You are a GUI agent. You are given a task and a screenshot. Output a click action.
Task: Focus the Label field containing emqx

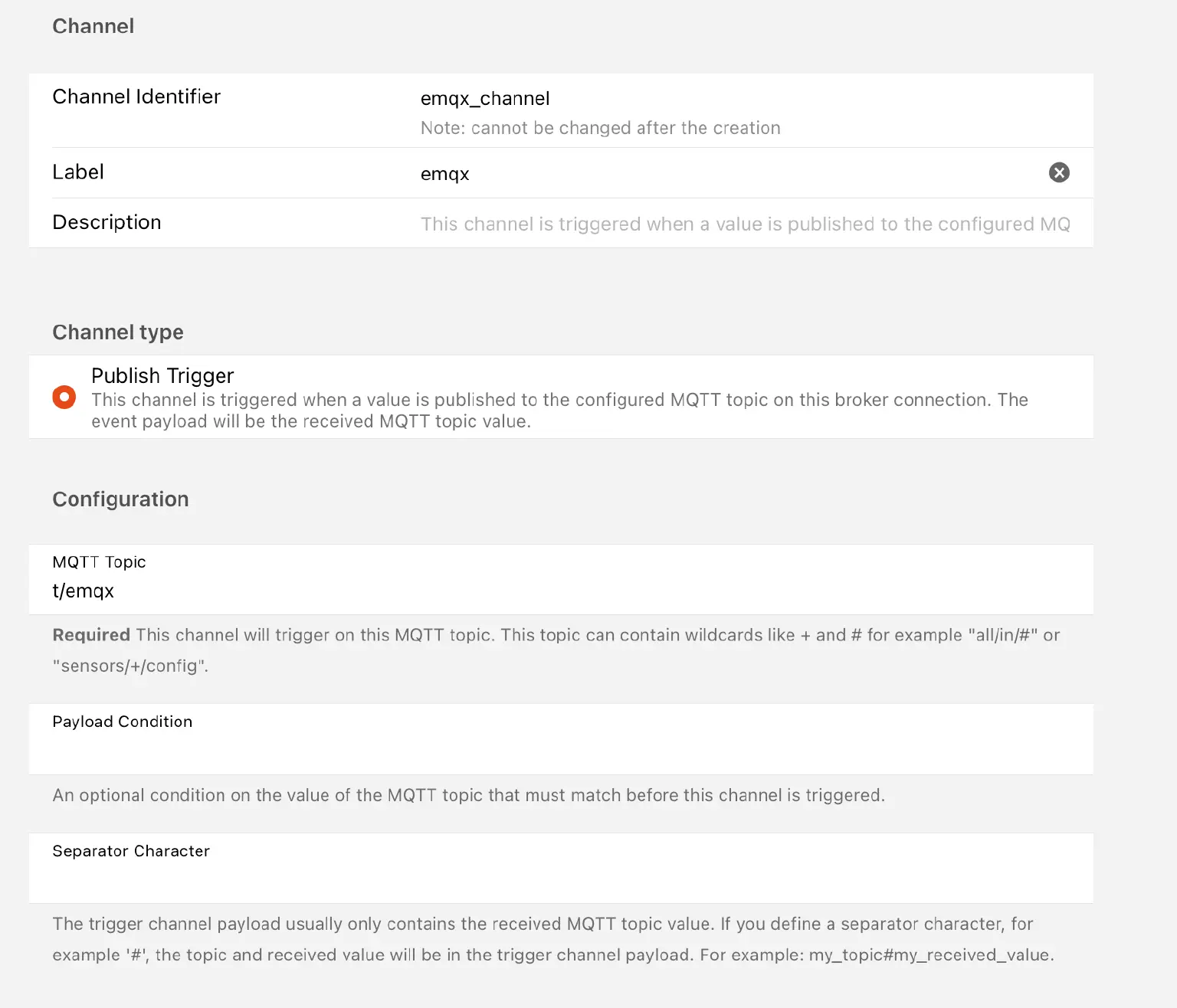point(690,174)
